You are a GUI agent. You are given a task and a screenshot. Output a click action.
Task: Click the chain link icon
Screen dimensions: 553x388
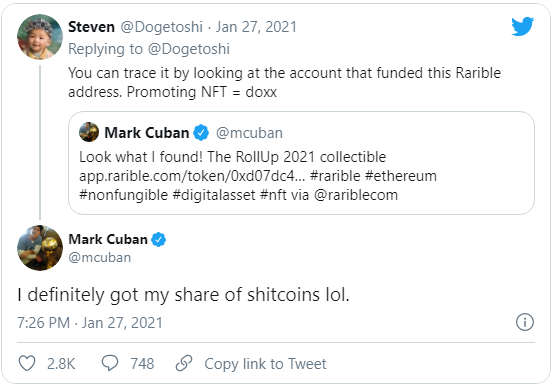point(184,363)
